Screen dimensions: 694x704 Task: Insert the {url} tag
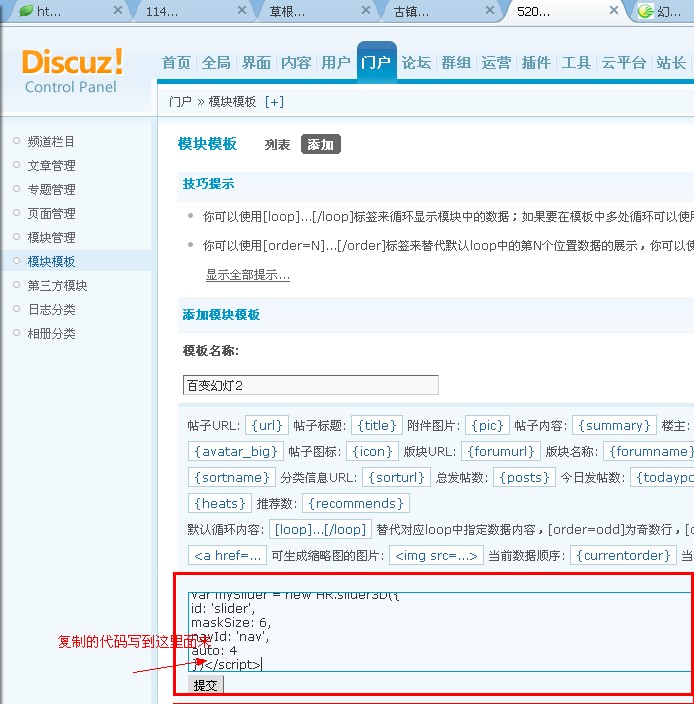click(x=267, y=425)
